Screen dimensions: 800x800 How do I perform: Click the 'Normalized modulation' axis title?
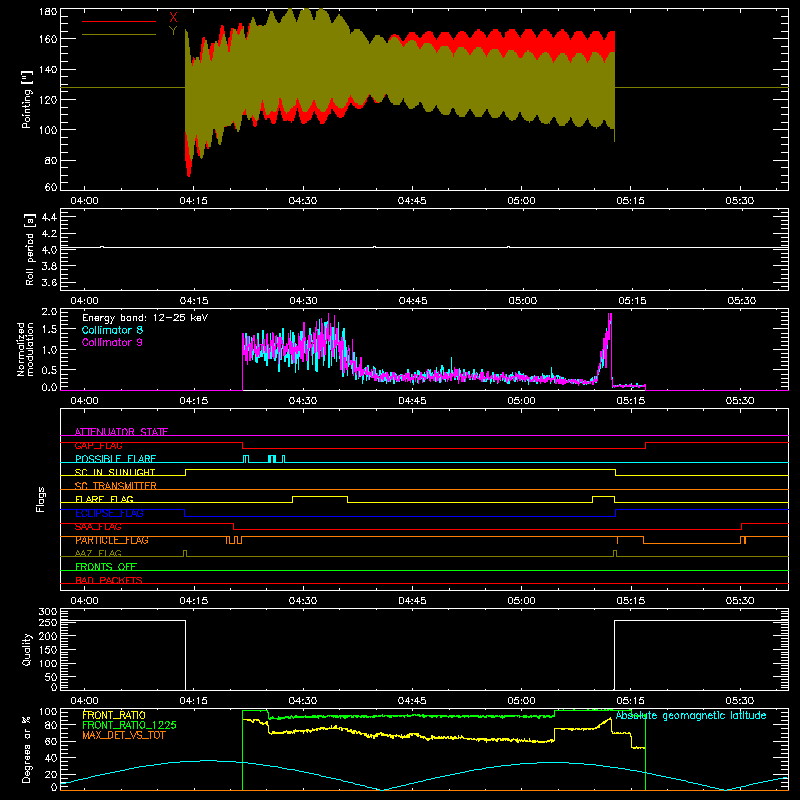(26, 349)
